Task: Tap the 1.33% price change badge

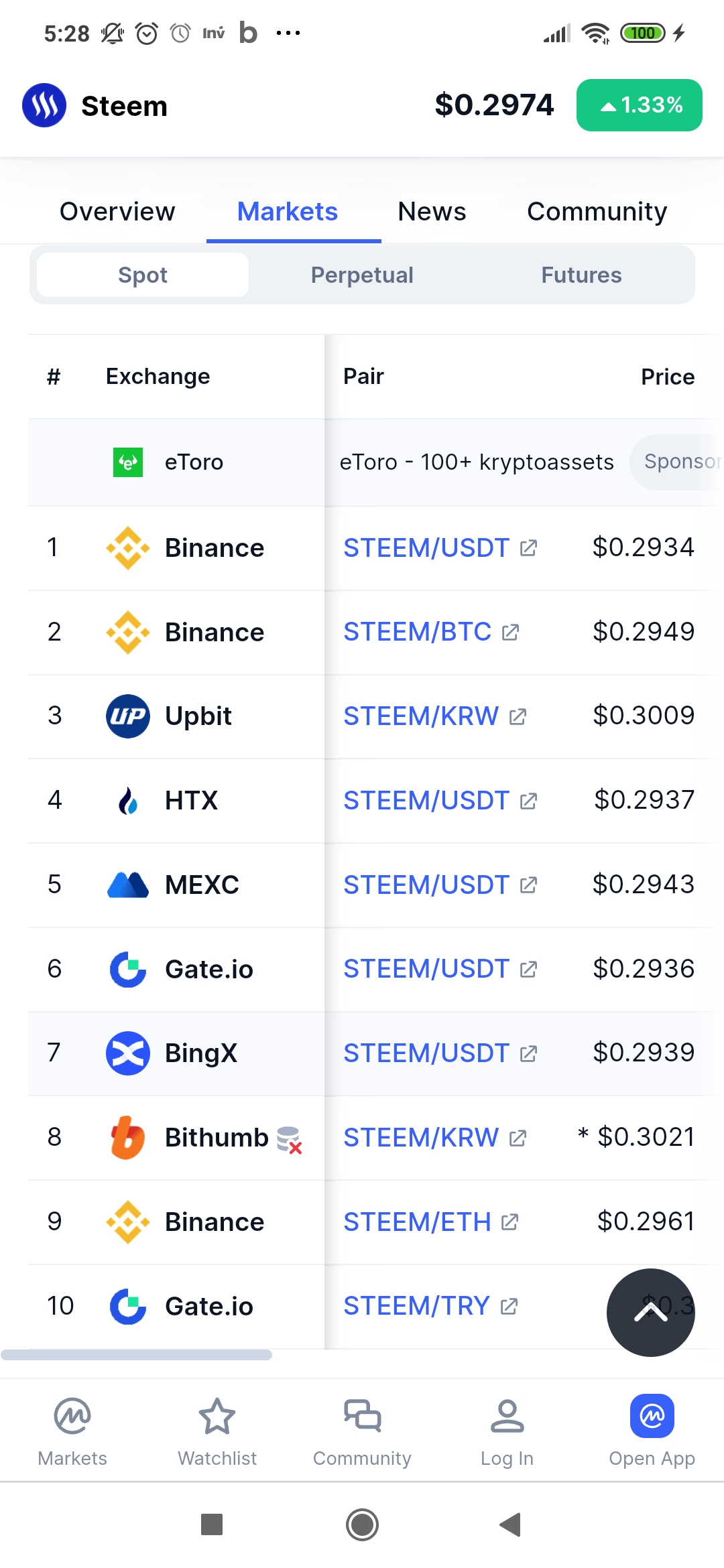Action: point(640,105)
